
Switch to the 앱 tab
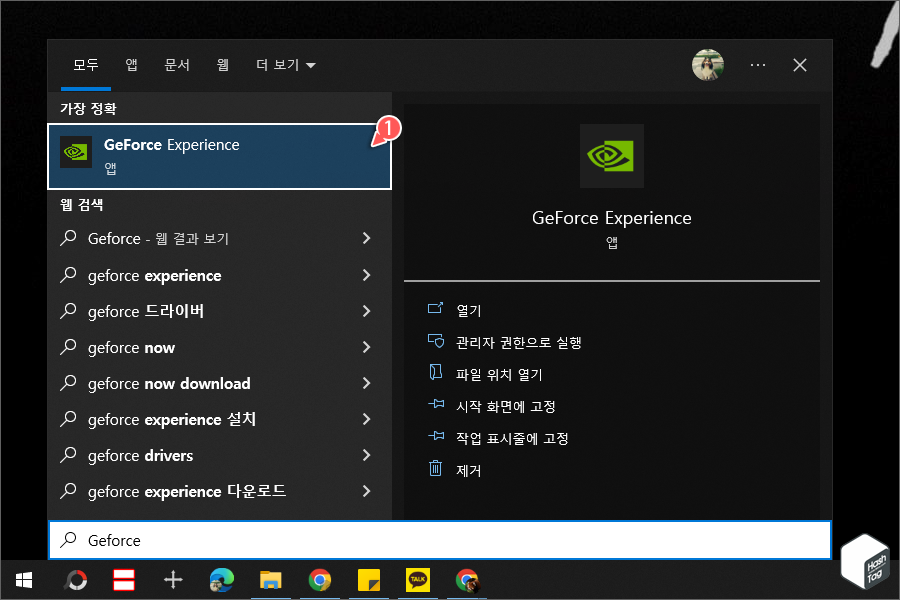point(131,64)
